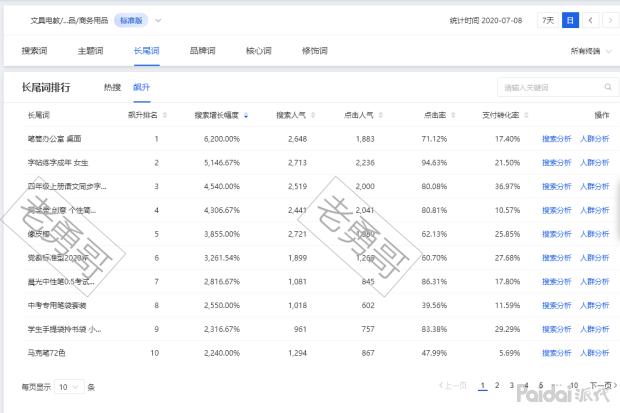The width and height of the screenshot is (620, 413).
Task: Focus the keyword search input field
Action: (x=556, y=87)
